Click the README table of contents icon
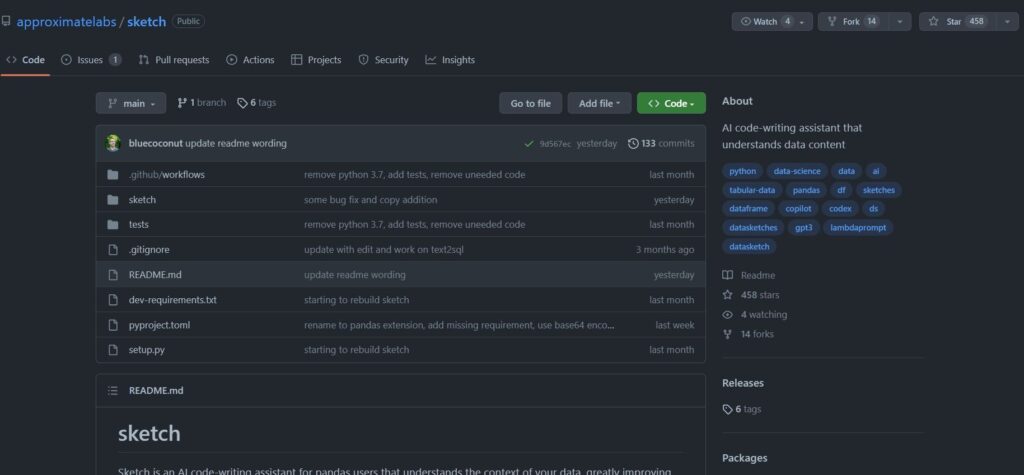 point(113,390)
